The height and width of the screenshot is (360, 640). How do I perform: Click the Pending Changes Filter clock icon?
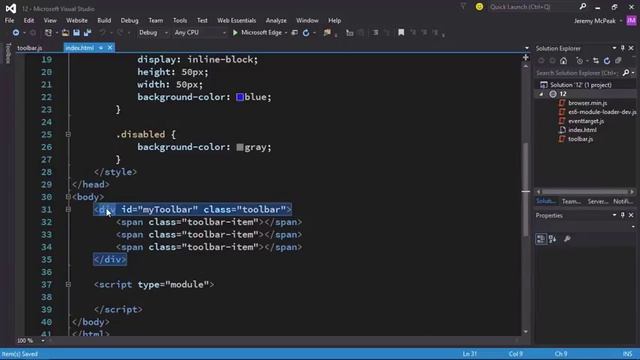tap(580, 61)
